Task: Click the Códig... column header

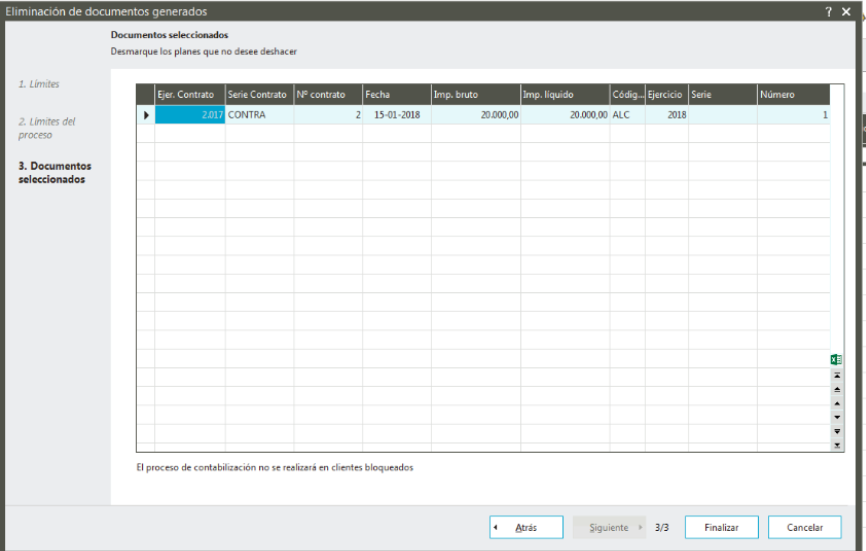Action: [x=627, y=94]
